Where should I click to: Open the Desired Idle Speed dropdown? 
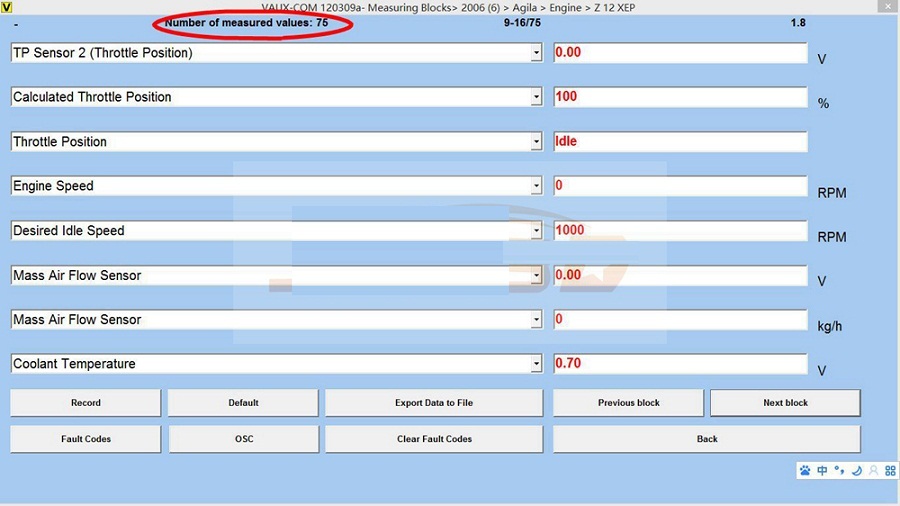[536, 231]
